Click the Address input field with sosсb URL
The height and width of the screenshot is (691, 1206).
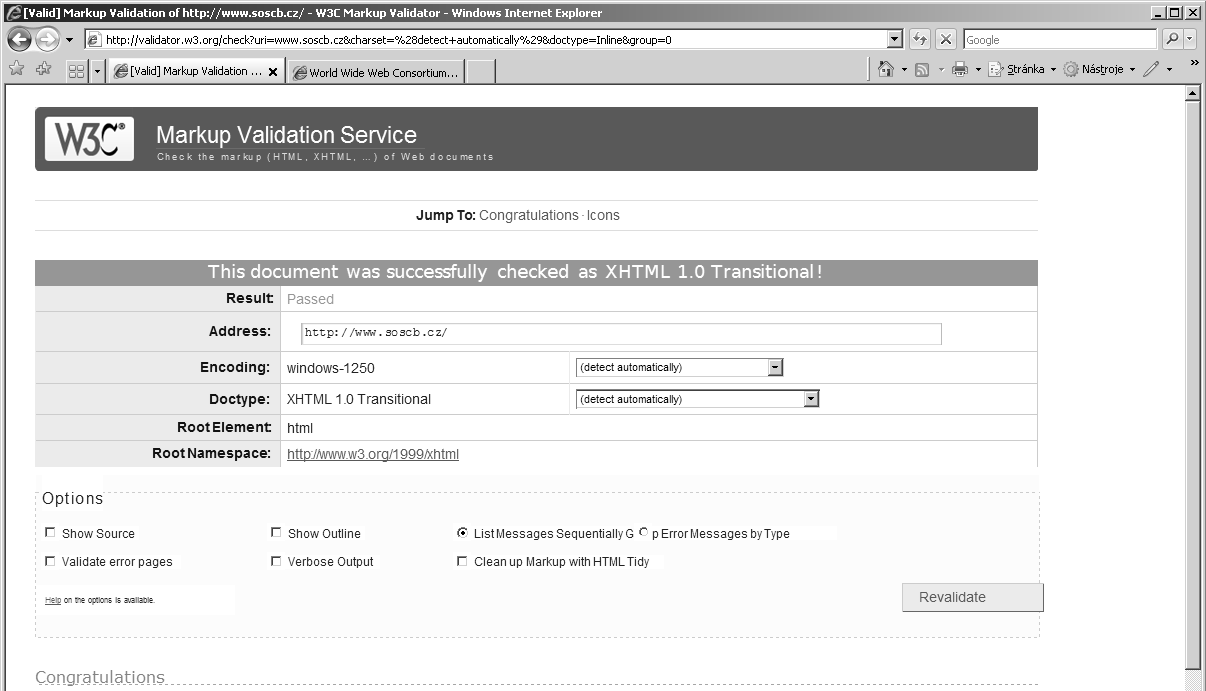(x=621, y=333)
